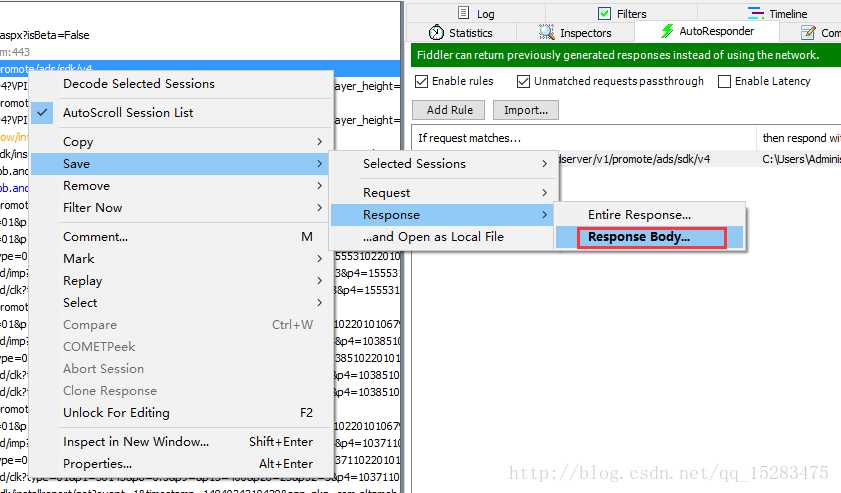
Task: Choose Entire Response... option
Action: 650,215
